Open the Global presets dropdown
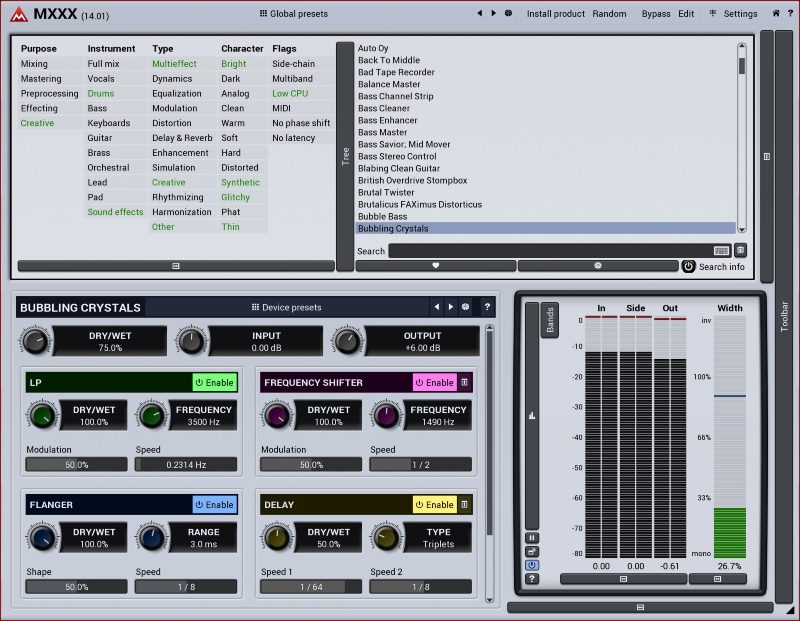The width and height of the screenshot is (800, 621). point(293,14)
